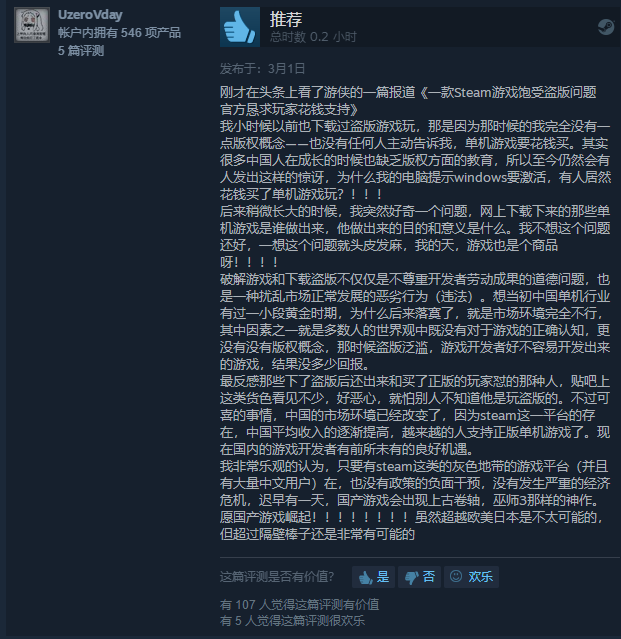Tag the review as 欢乐 funny

point(471,577)
